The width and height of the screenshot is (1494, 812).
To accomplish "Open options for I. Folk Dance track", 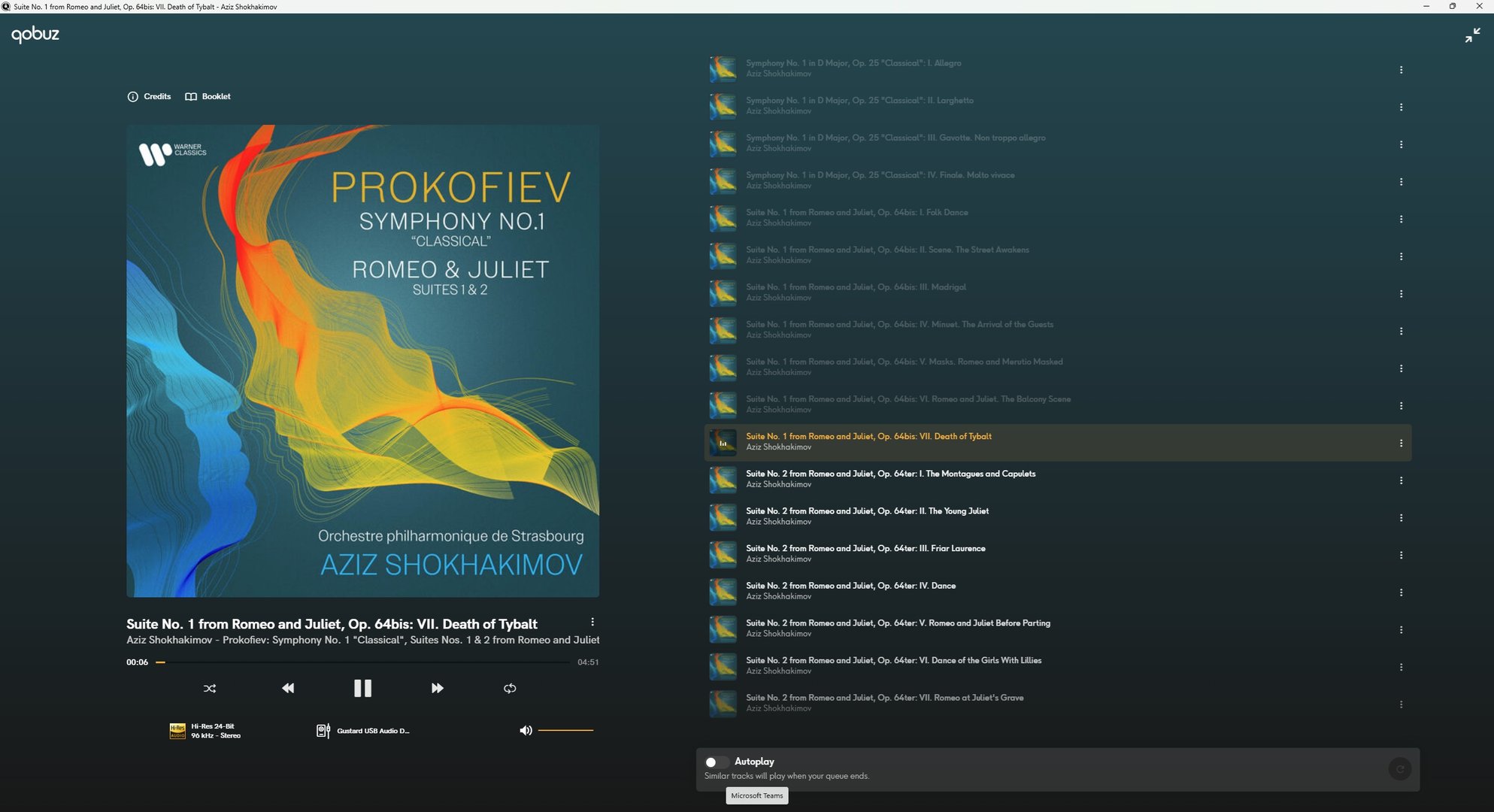I will (x=1401, y=220).
